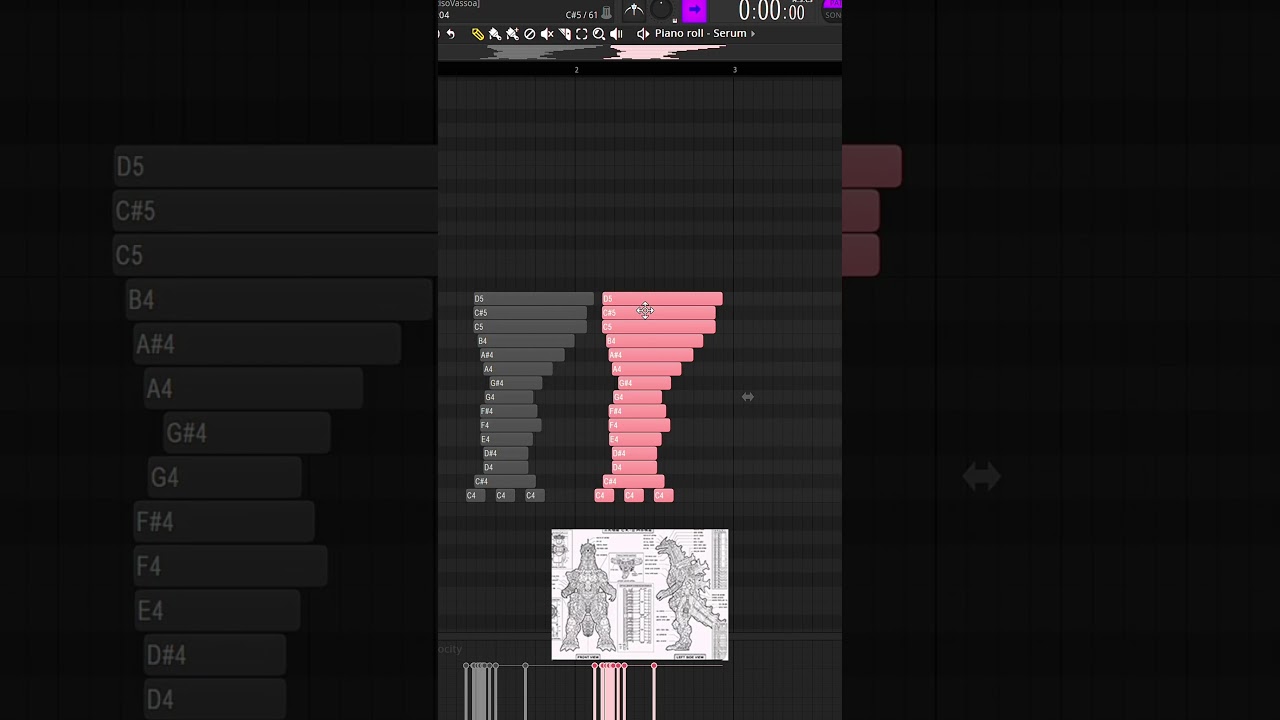Screen dimensions: 1280x720
Task: Click the monster blueprint image
Action: (640, 595)
